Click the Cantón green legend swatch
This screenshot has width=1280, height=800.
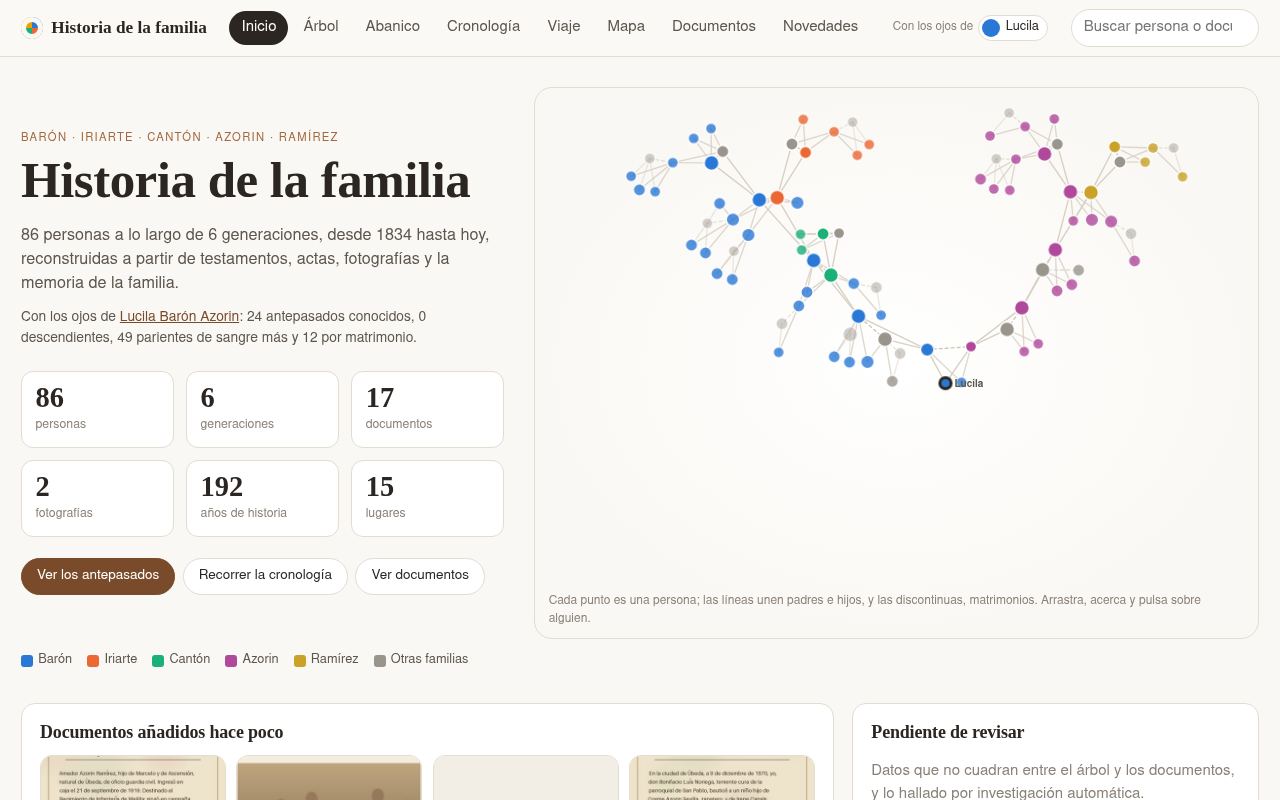pos(158,661)
